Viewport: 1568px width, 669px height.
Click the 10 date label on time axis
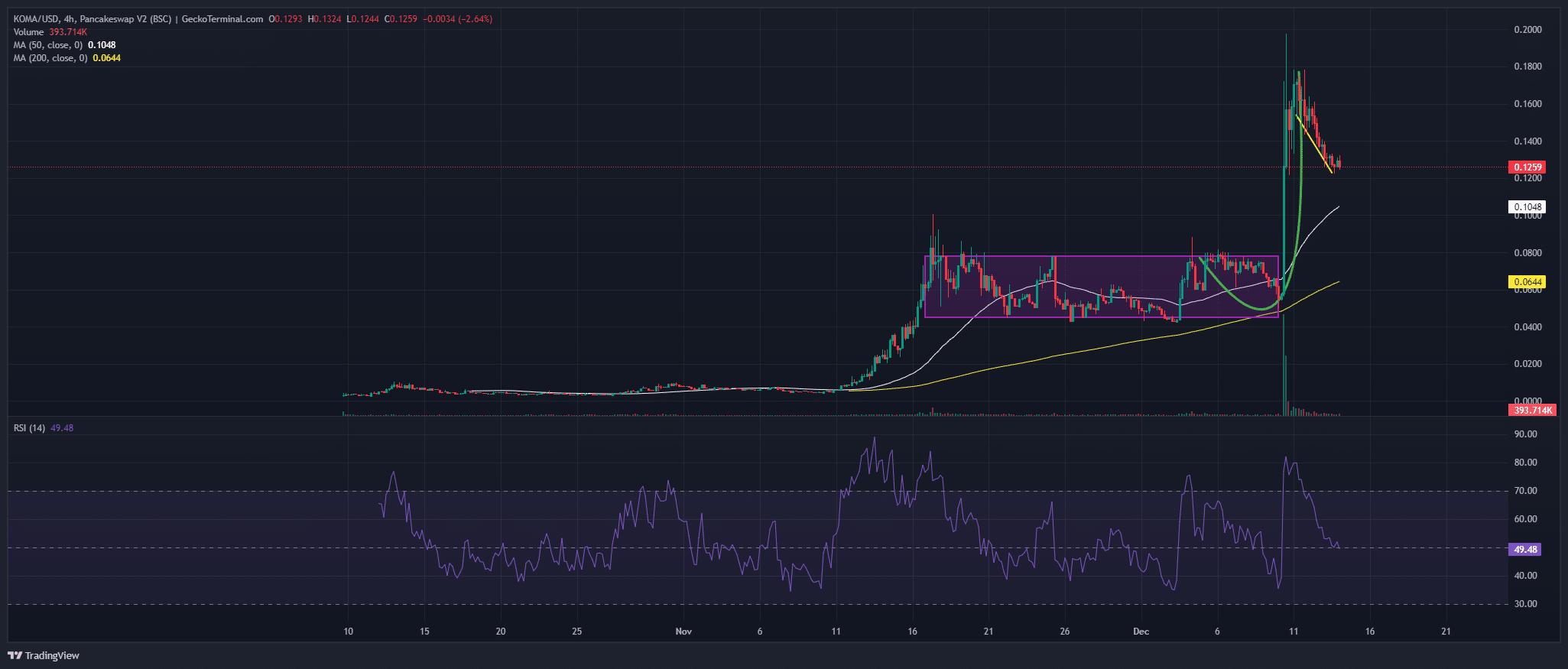click(348, 632)
